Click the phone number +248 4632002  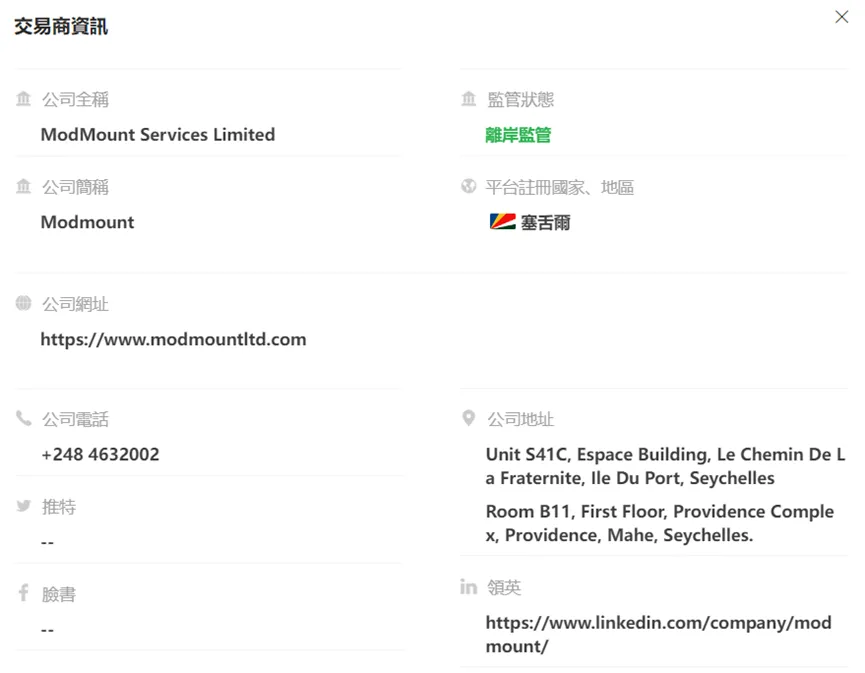100,454
